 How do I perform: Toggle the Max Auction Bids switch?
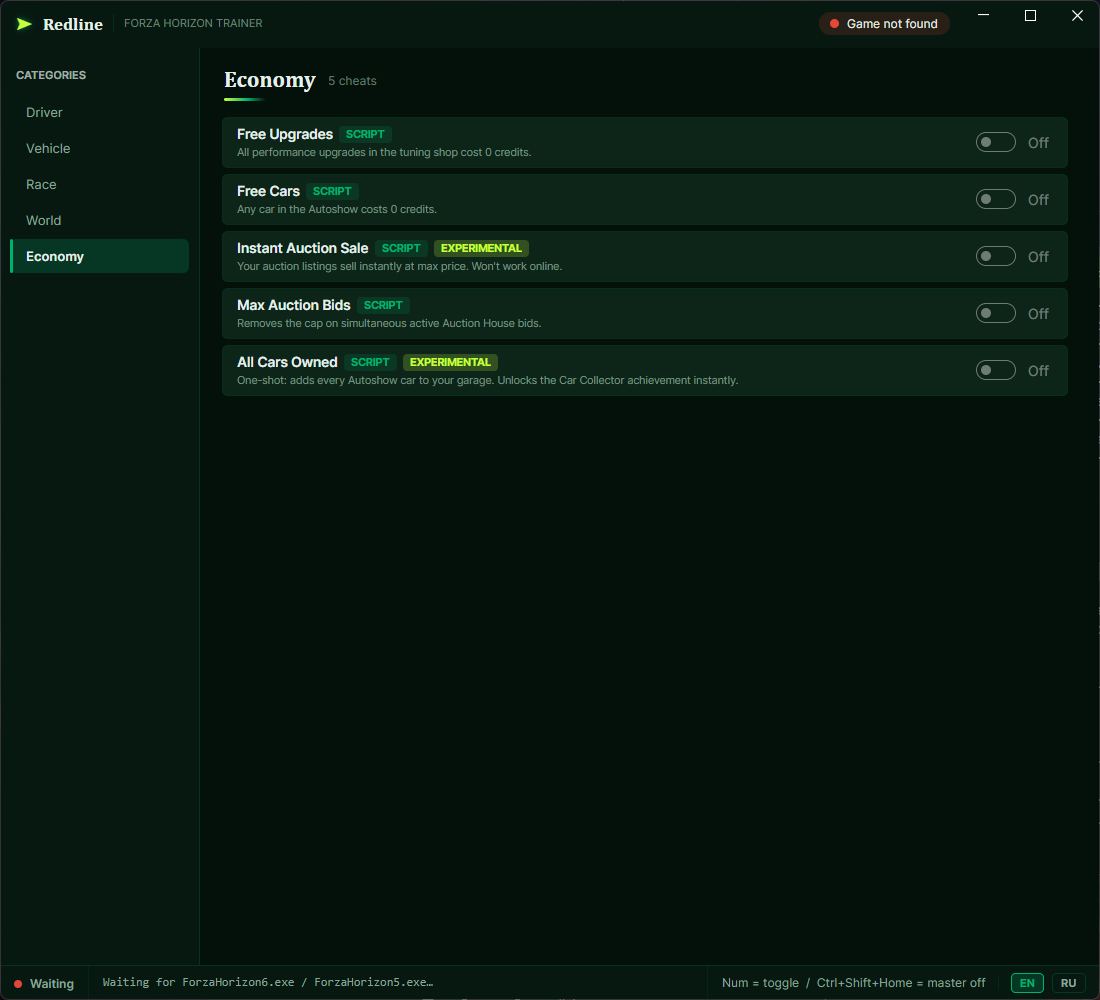pyautogui.click(x=995, y=313)
